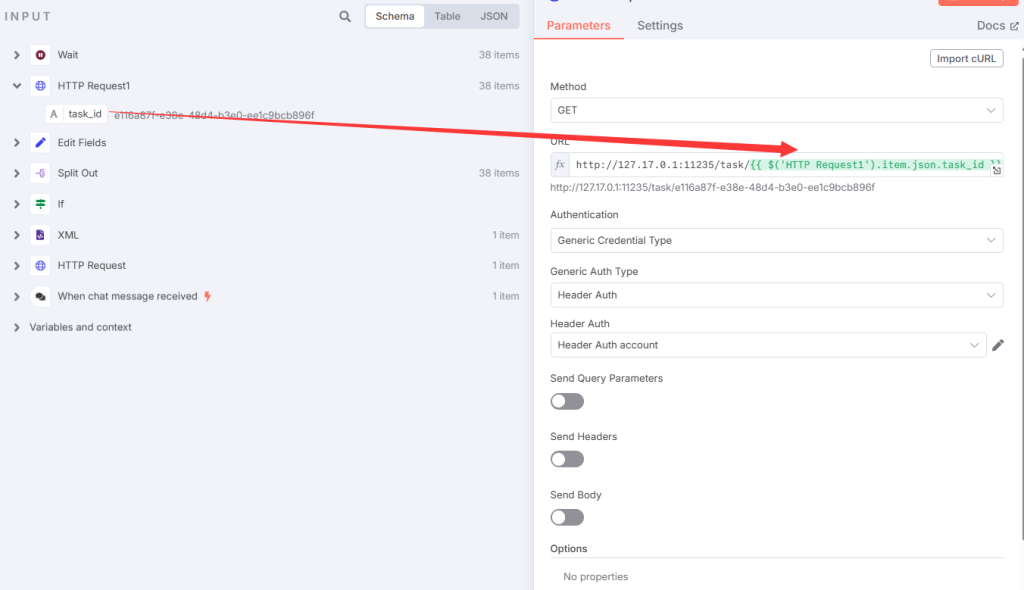1024x590 pixels.
Task: Open the Generic Auth Type dropdown
Action: click(x=776, y=295)
